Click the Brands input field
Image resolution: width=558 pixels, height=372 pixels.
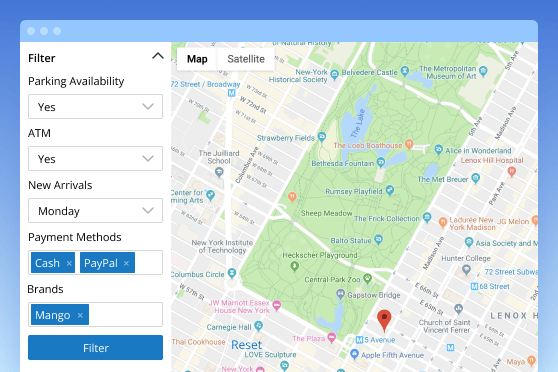point(95,314)
